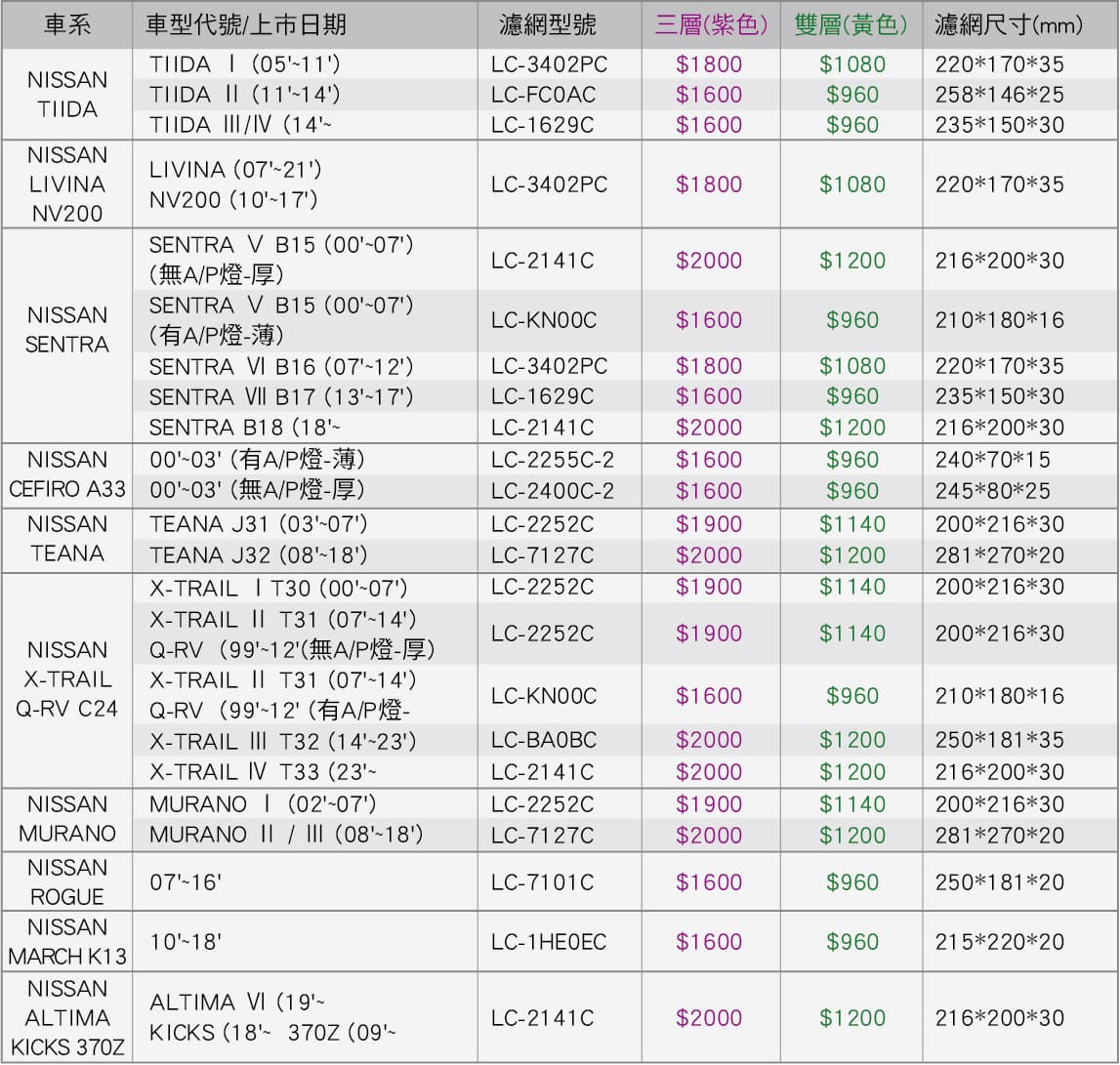Click LC-7127C in the TEANA J32 row
The image size is (1120, 1065).
click(542, 555)
